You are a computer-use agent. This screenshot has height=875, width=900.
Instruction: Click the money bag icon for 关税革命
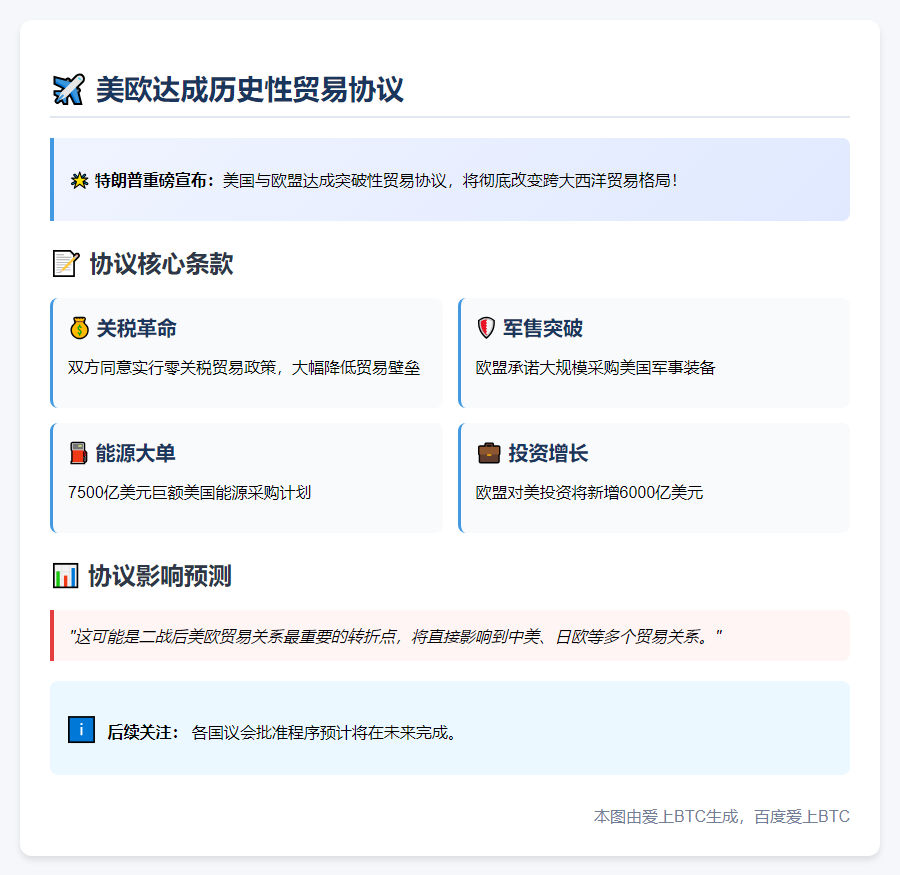click(x=79, y=328)
